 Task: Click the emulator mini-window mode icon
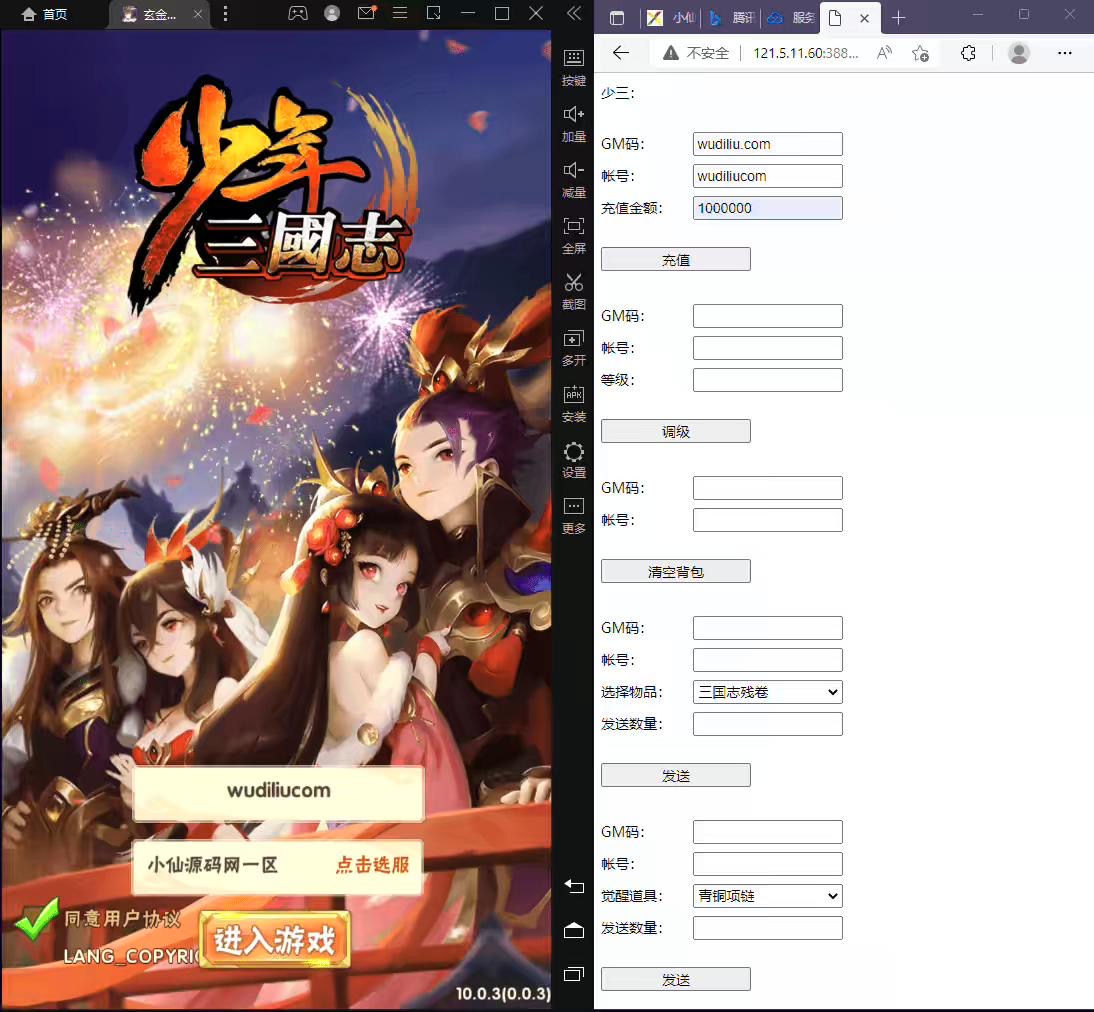[433, 13]
